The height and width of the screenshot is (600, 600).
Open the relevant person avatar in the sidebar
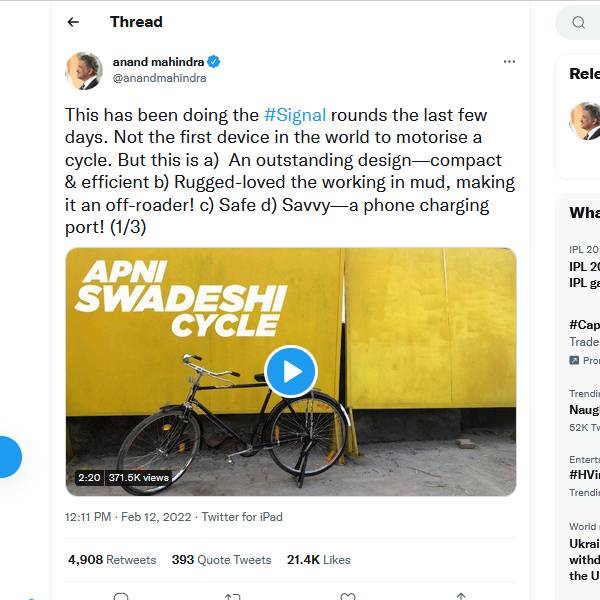(x=585, y=120)
